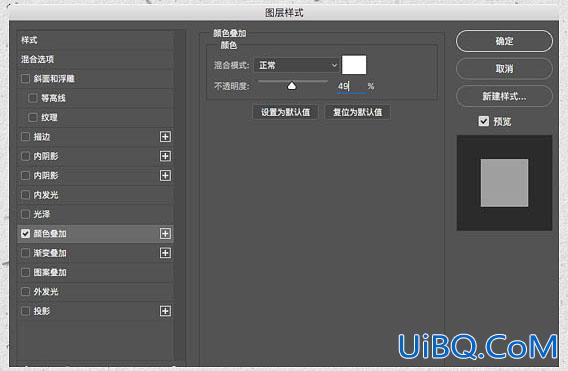Toggle the 预览 checkbox
The width and height of the screenshot is (568, 371).
point(484,121)
